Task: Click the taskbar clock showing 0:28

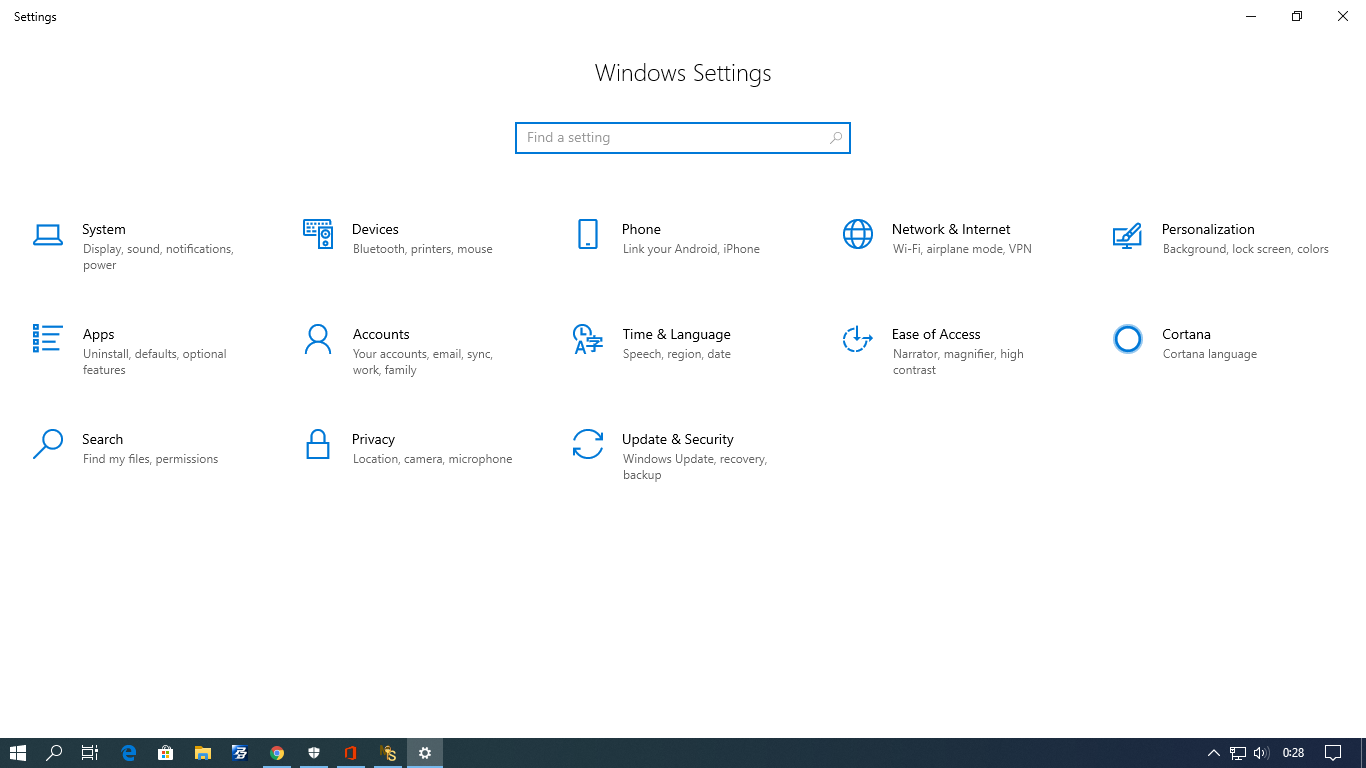Action: click(x=1294, y=753)
